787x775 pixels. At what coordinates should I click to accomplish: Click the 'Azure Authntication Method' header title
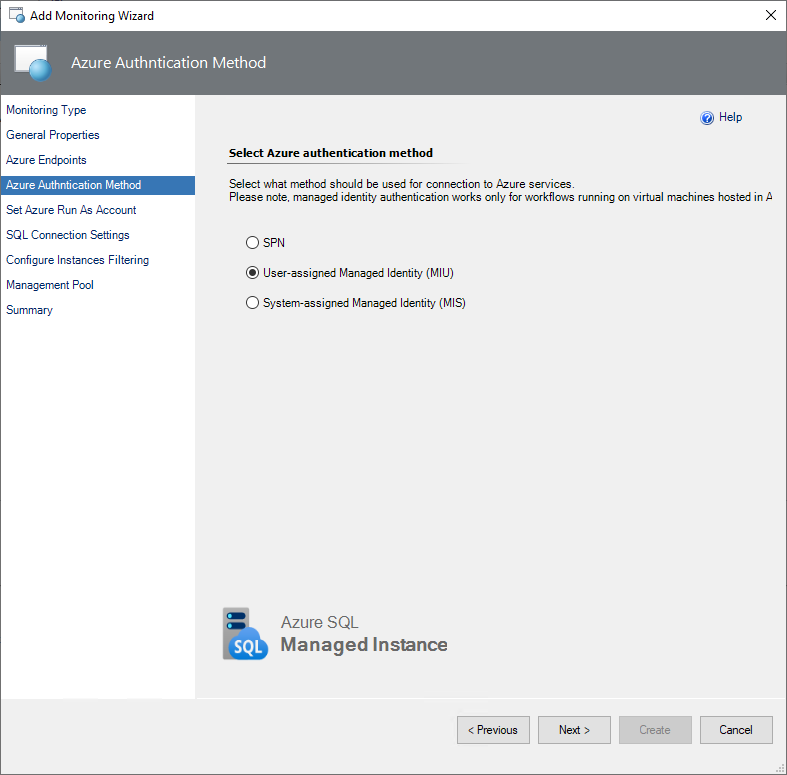(x=169, y=63)
